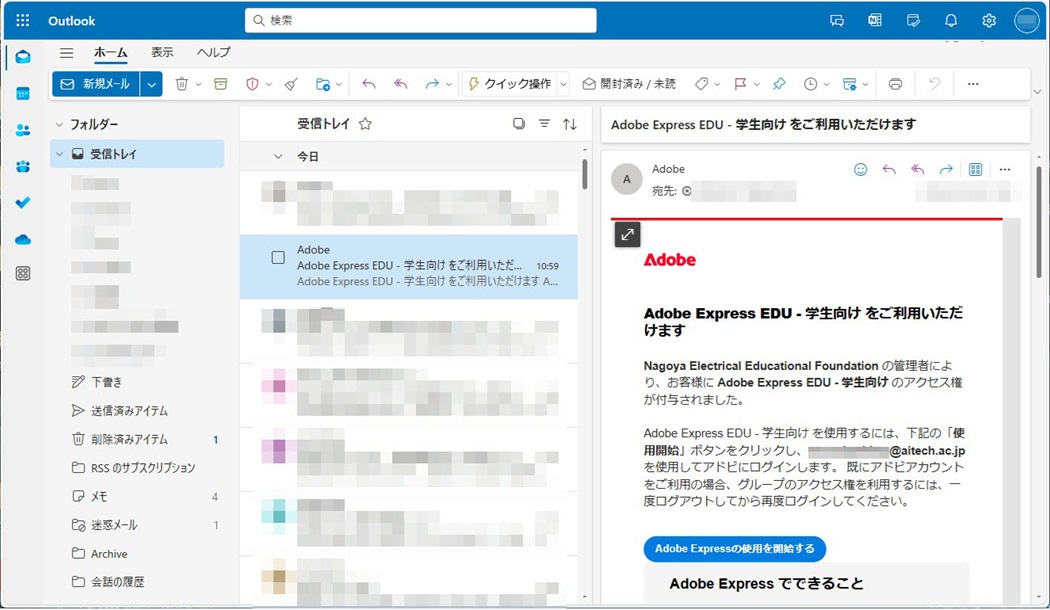Open the ヘルプ tab
1050x610 pixels.
coord(213,53)
